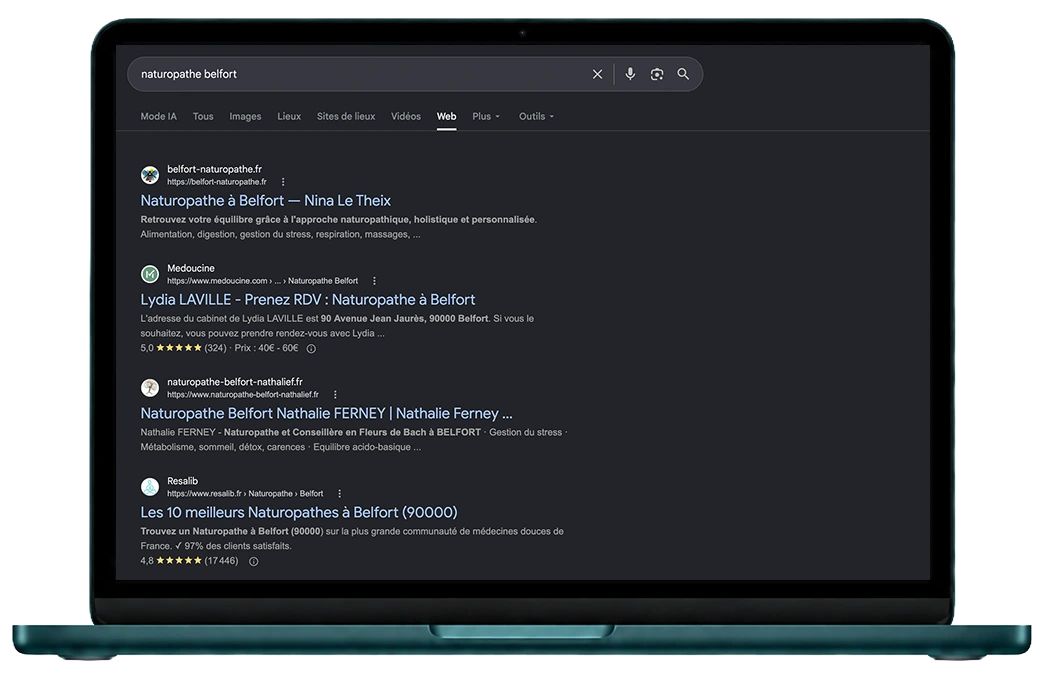
Task: Switch to Mode IA tab
Action: 159,117
